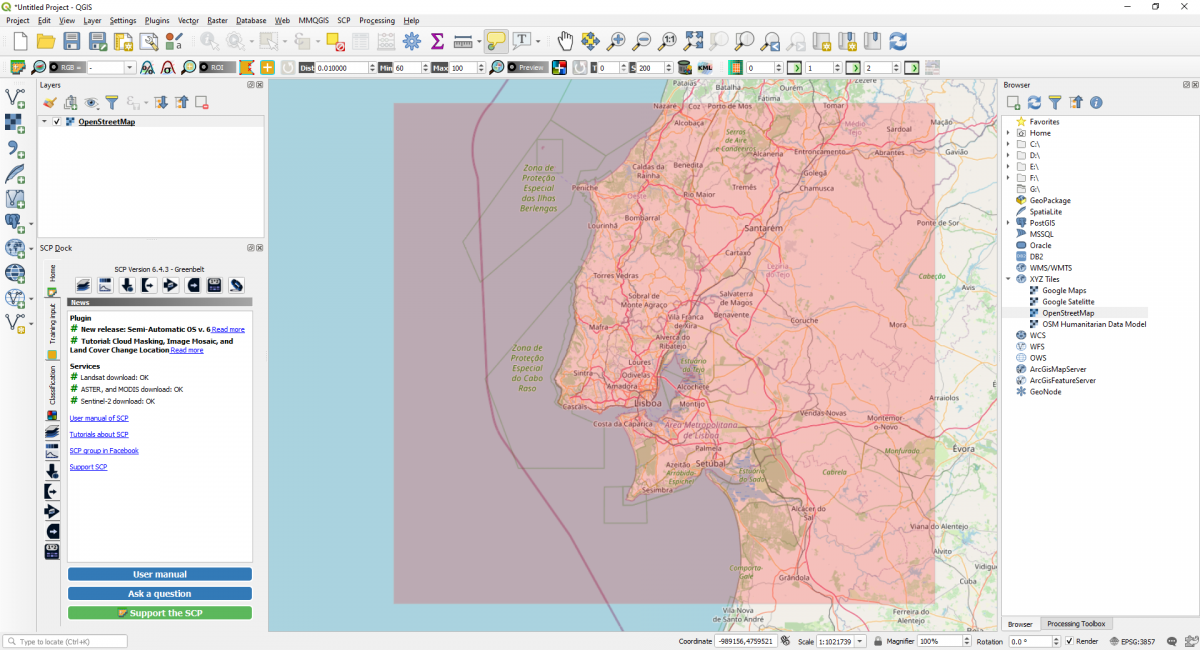Open project using the yellow folder icon
The height and width of the screenshot is (650, 1200).
[x=46, y=41]
